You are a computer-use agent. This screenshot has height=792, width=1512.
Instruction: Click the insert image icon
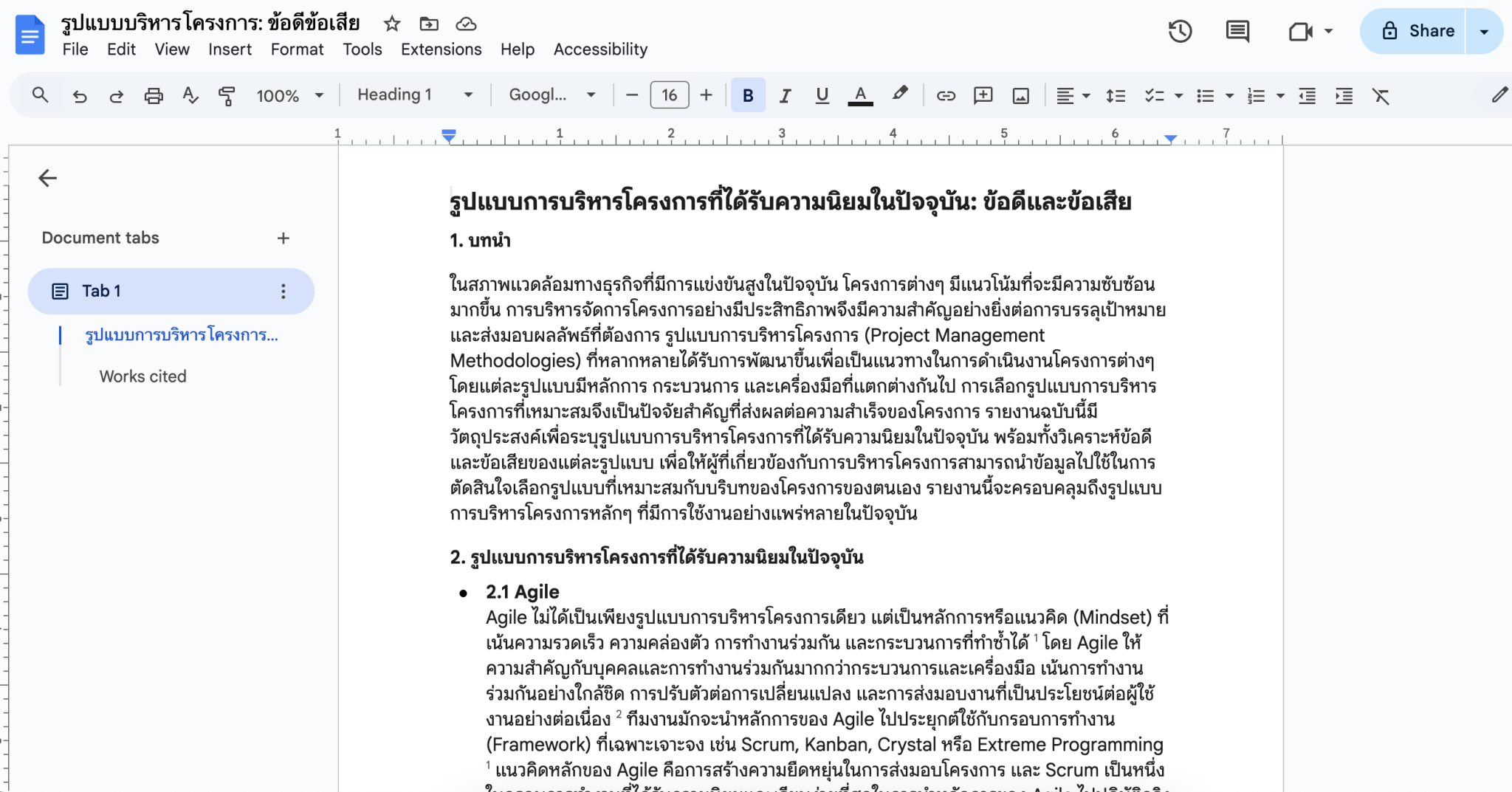[x=1020, y=96]
